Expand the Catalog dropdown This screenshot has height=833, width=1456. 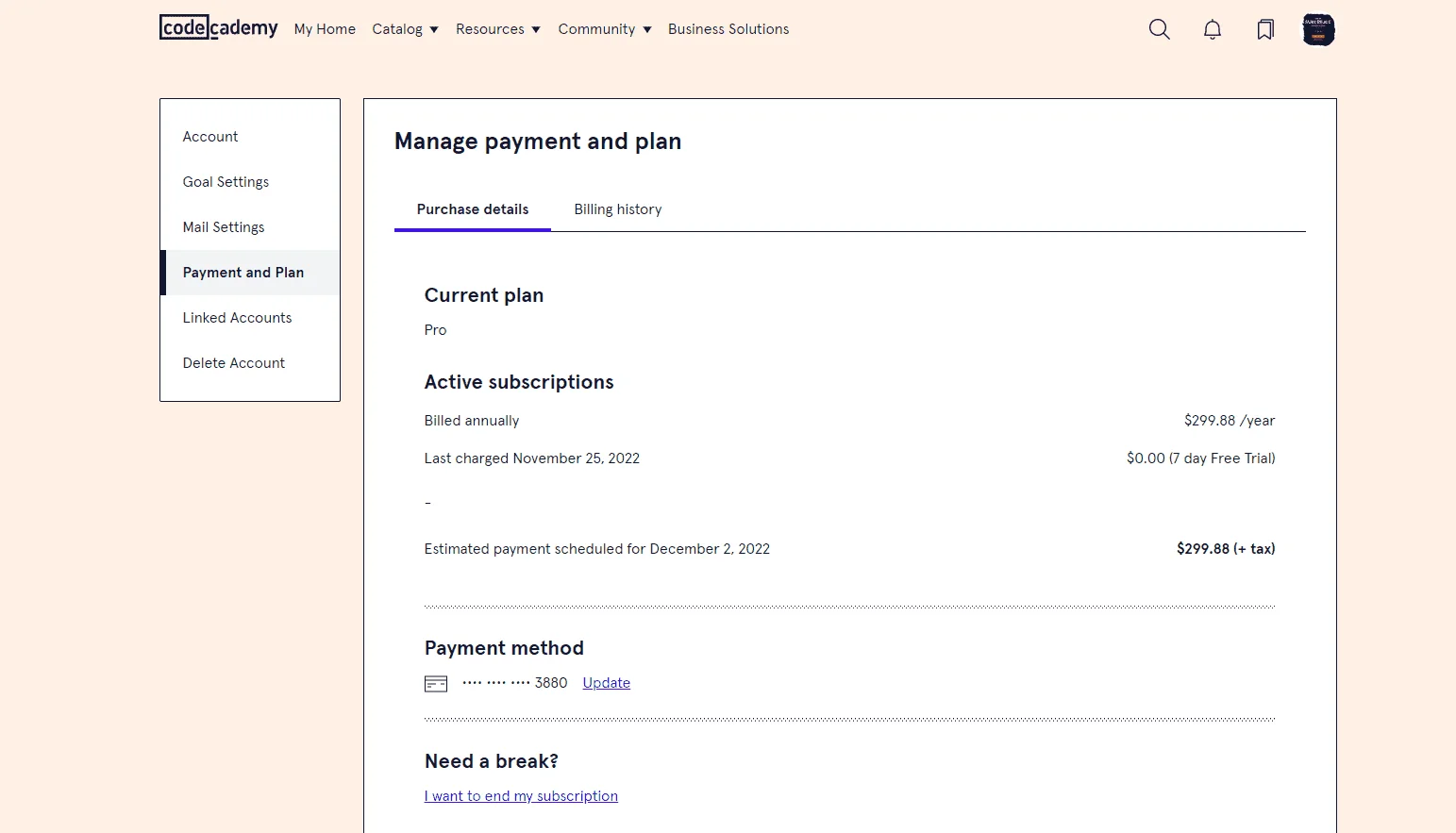pyautogui.click(x=405, y=29)
